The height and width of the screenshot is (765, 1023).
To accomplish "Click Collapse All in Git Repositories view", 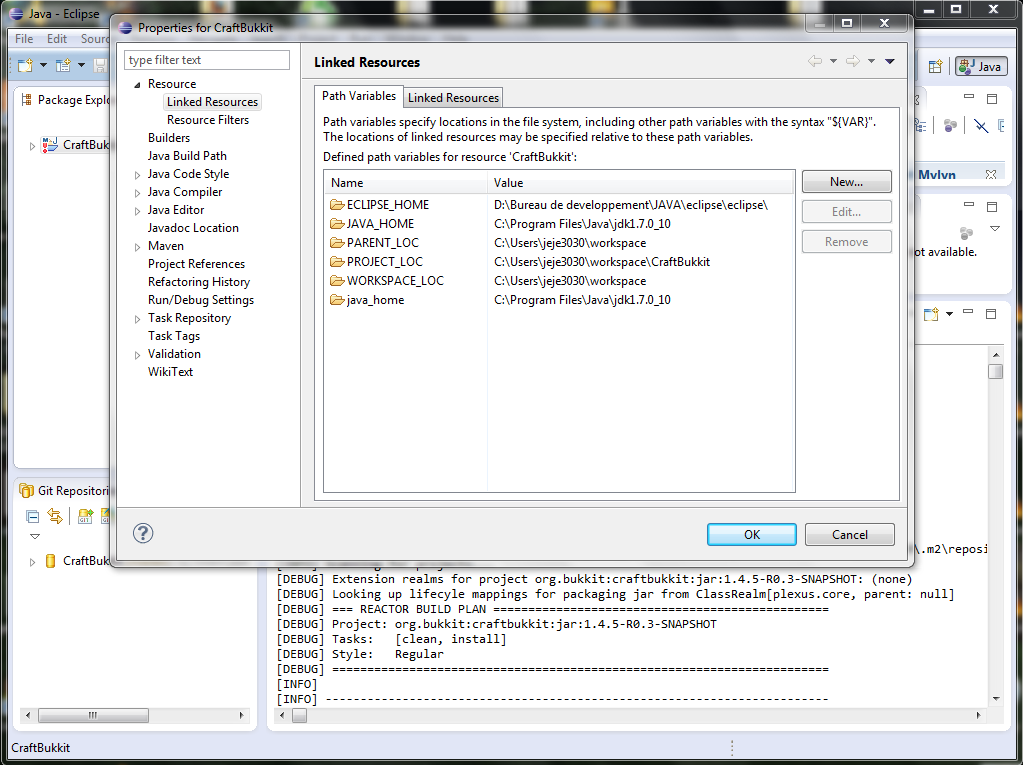I will pyautogui.click(x=33, y=516).
